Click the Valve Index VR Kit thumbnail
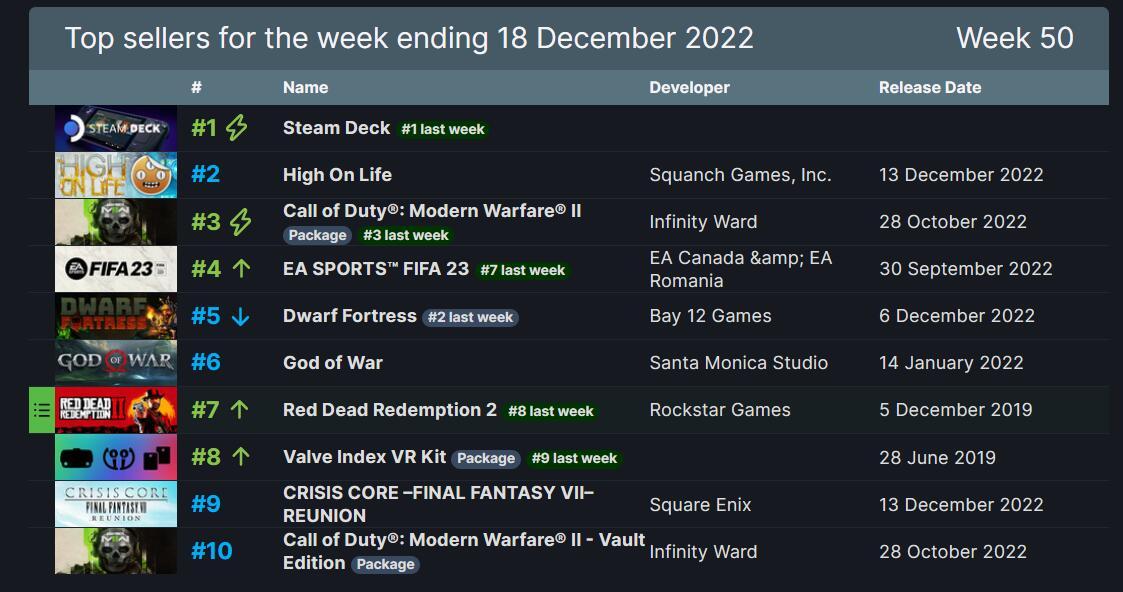The image size is (1123, 592). [116, 457]
